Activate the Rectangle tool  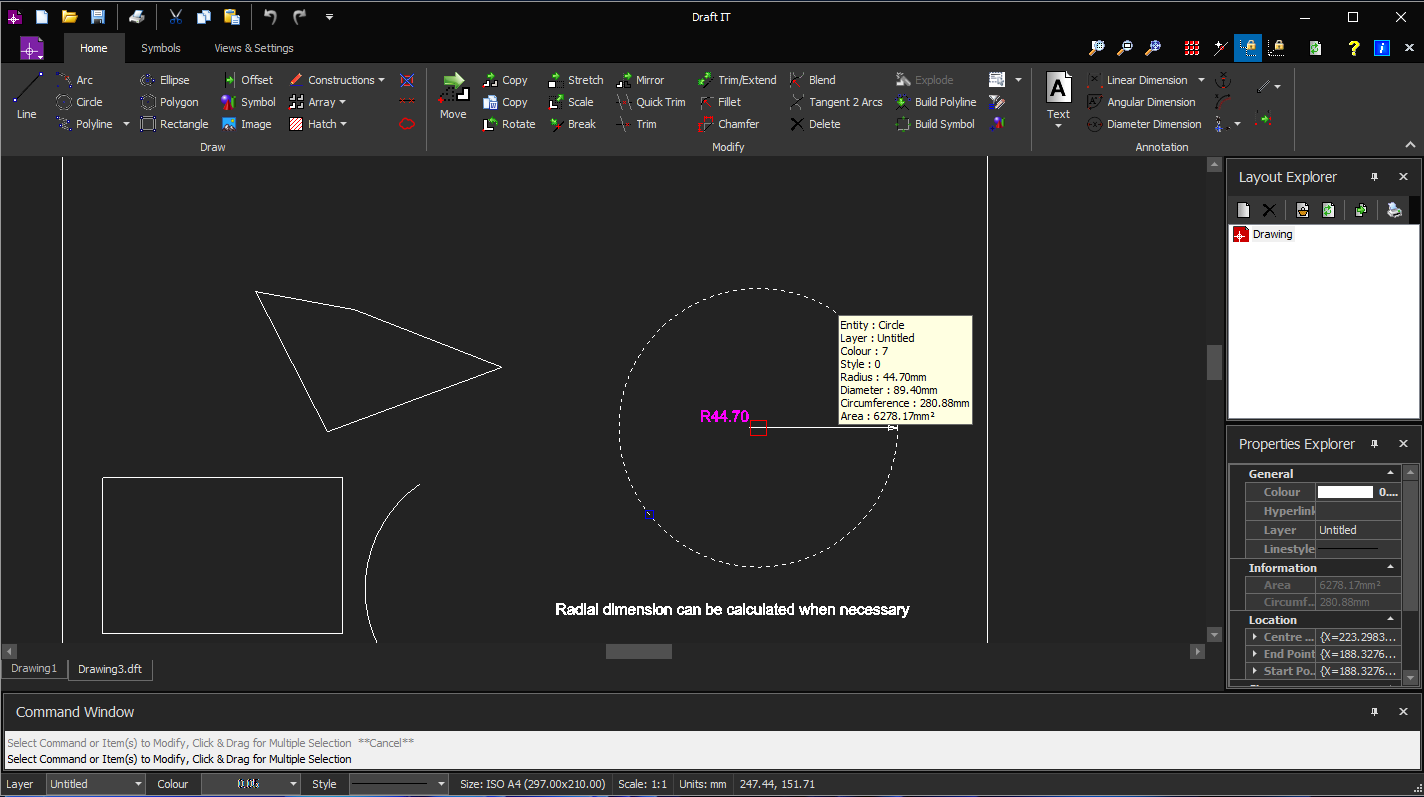(174, 124)
